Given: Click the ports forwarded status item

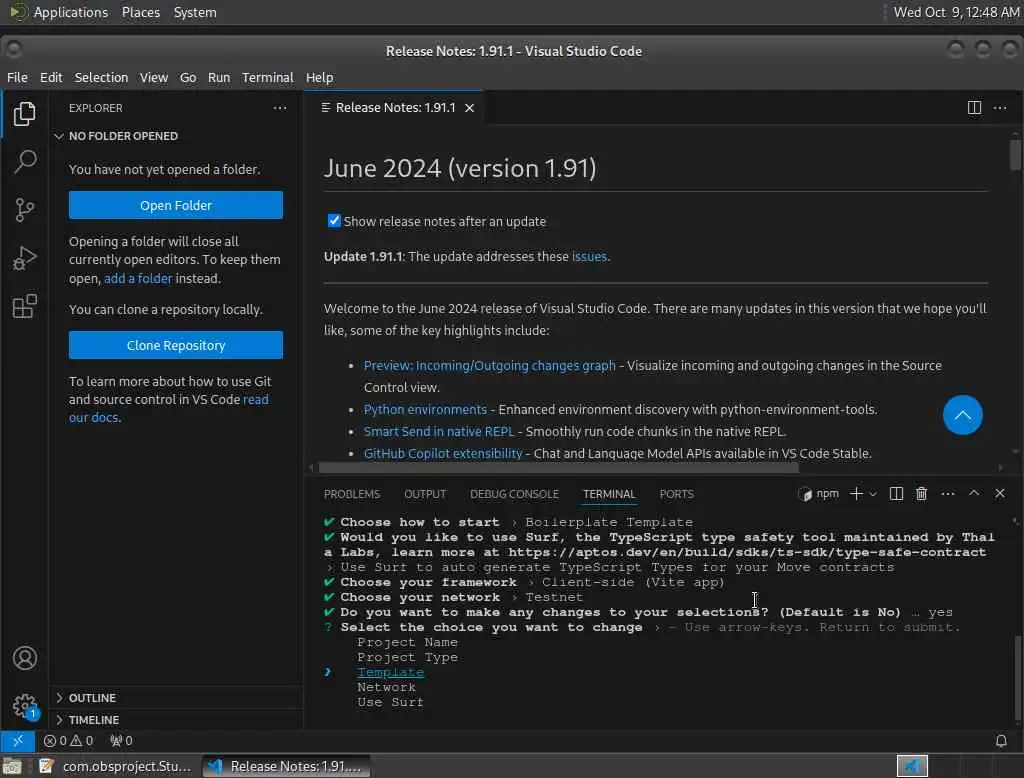Looking at the screenshot, I should pos(121,740).
